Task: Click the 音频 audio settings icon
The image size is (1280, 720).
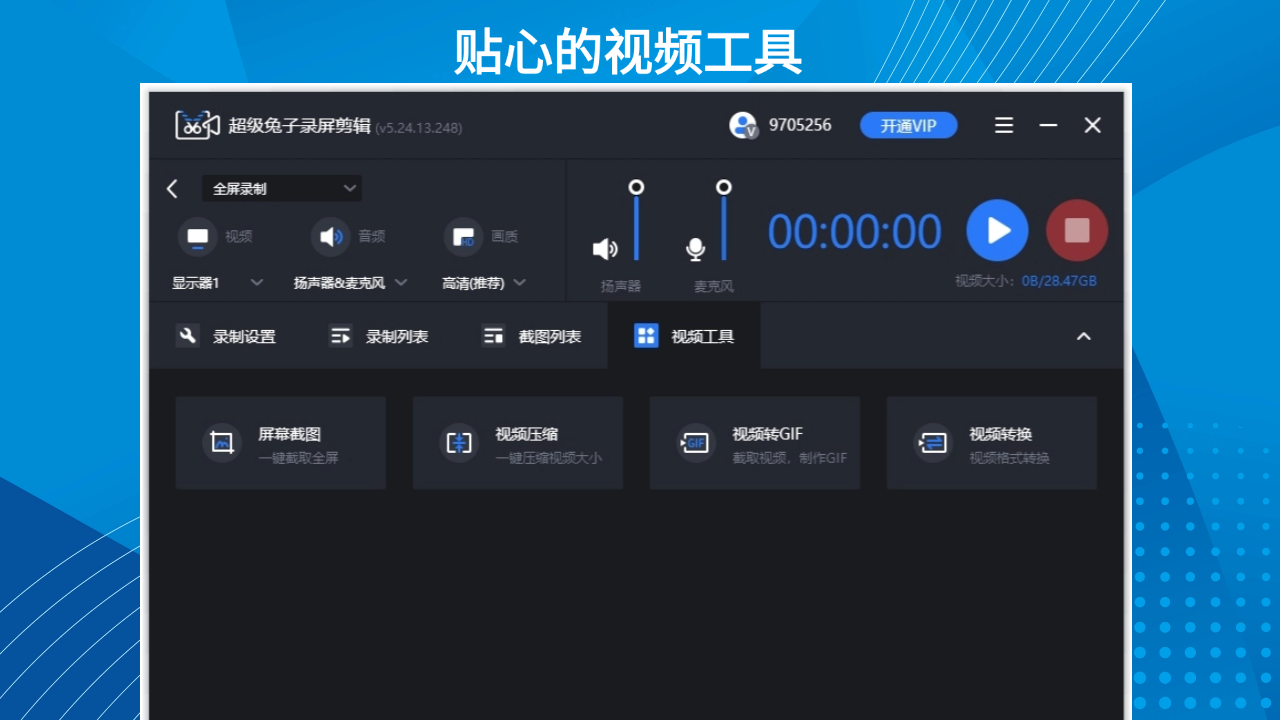Action: pos(329,236)
